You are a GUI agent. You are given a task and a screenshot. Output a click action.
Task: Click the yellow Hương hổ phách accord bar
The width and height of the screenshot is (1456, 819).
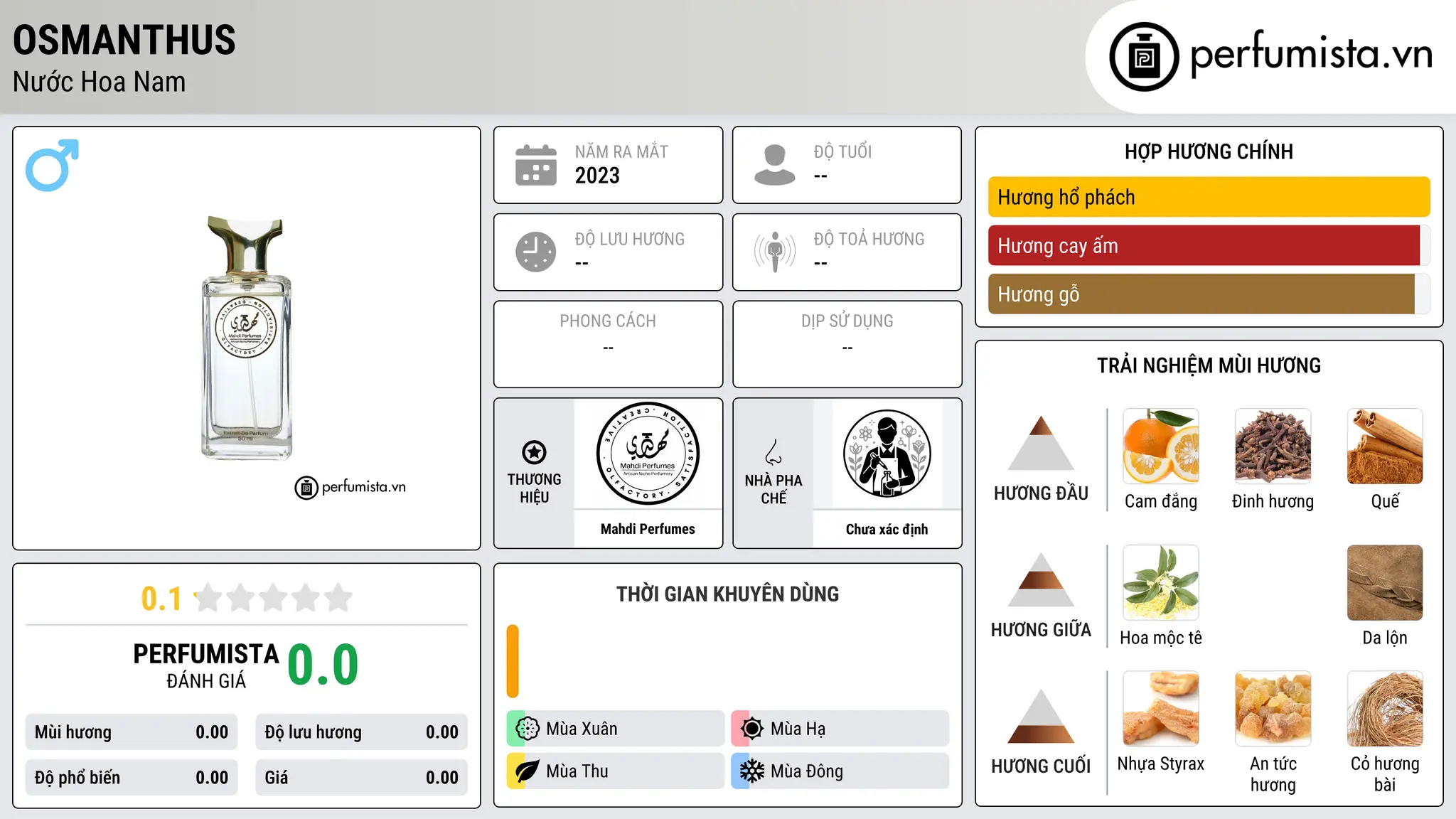1209,197
